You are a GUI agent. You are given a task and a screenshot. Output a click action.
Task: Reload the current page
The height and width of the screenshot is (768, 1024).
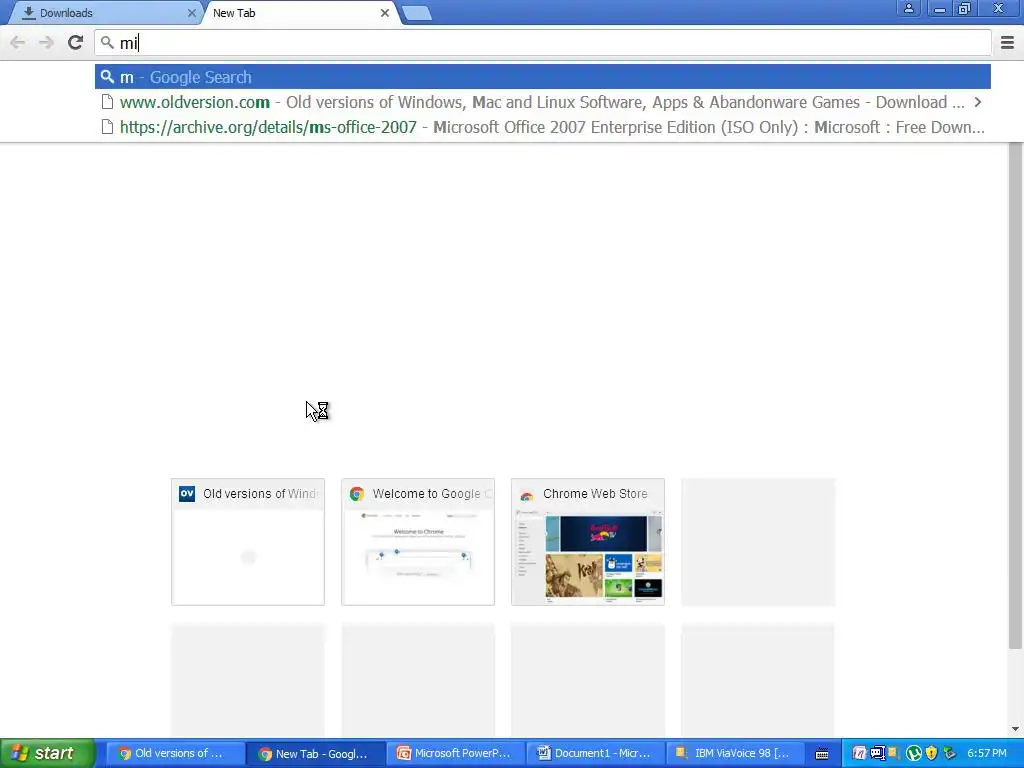click(x=75, y=43)
